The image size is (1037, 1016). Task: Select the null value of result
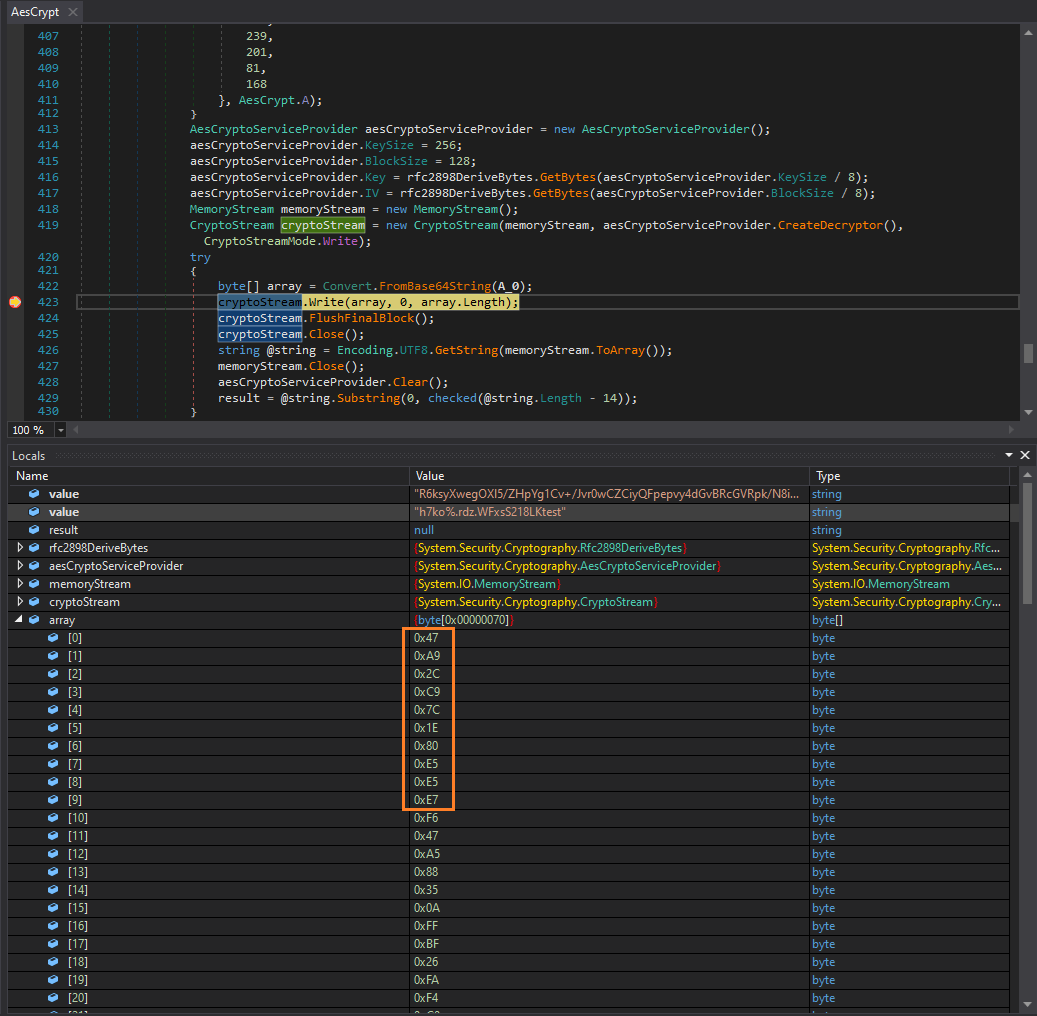click(424, 530)
